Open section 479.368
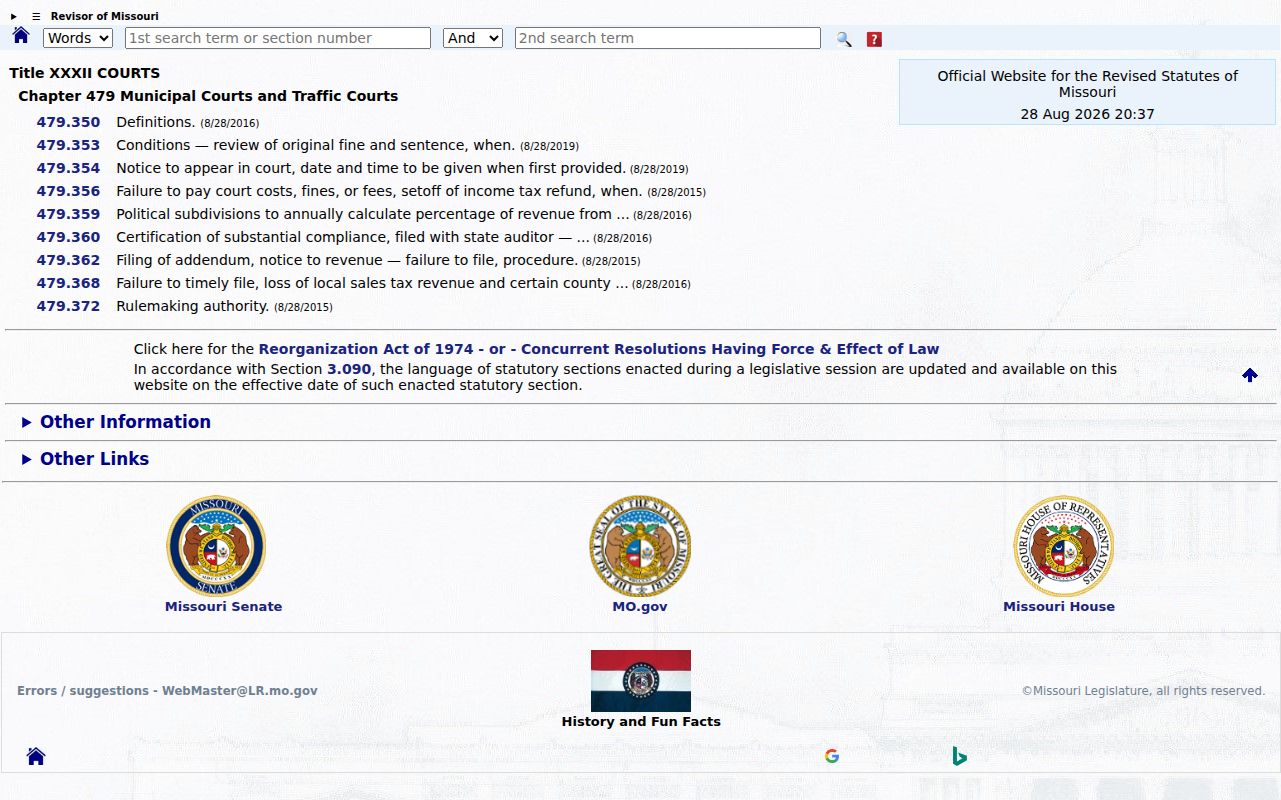The image size is (1281, 800). [x=68, y=283]
